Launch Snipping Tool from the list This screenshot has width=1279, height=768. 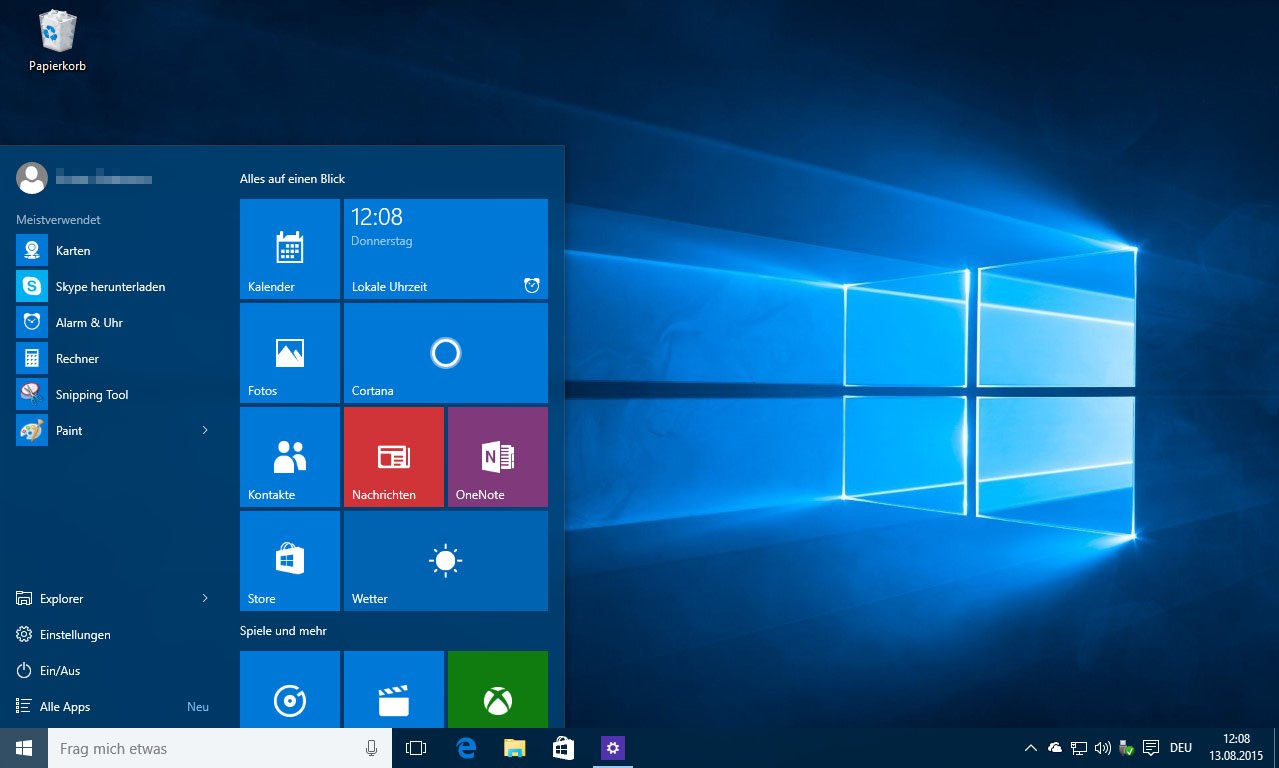point(112,394)
